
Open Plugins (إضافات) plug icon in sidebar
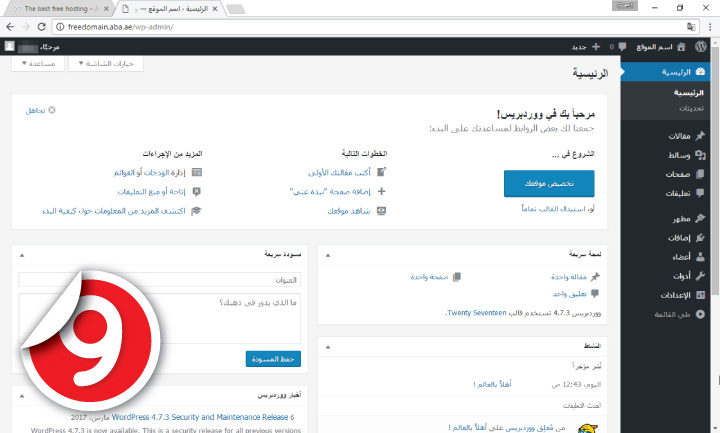tap(700, 237)
